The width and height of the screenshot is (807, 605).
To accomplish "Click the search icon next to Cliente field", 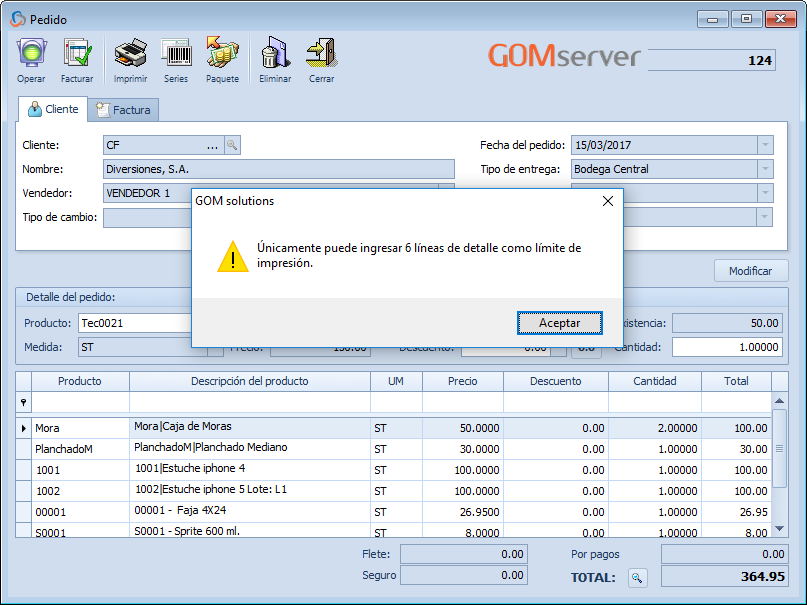I will tap(232, 145).
